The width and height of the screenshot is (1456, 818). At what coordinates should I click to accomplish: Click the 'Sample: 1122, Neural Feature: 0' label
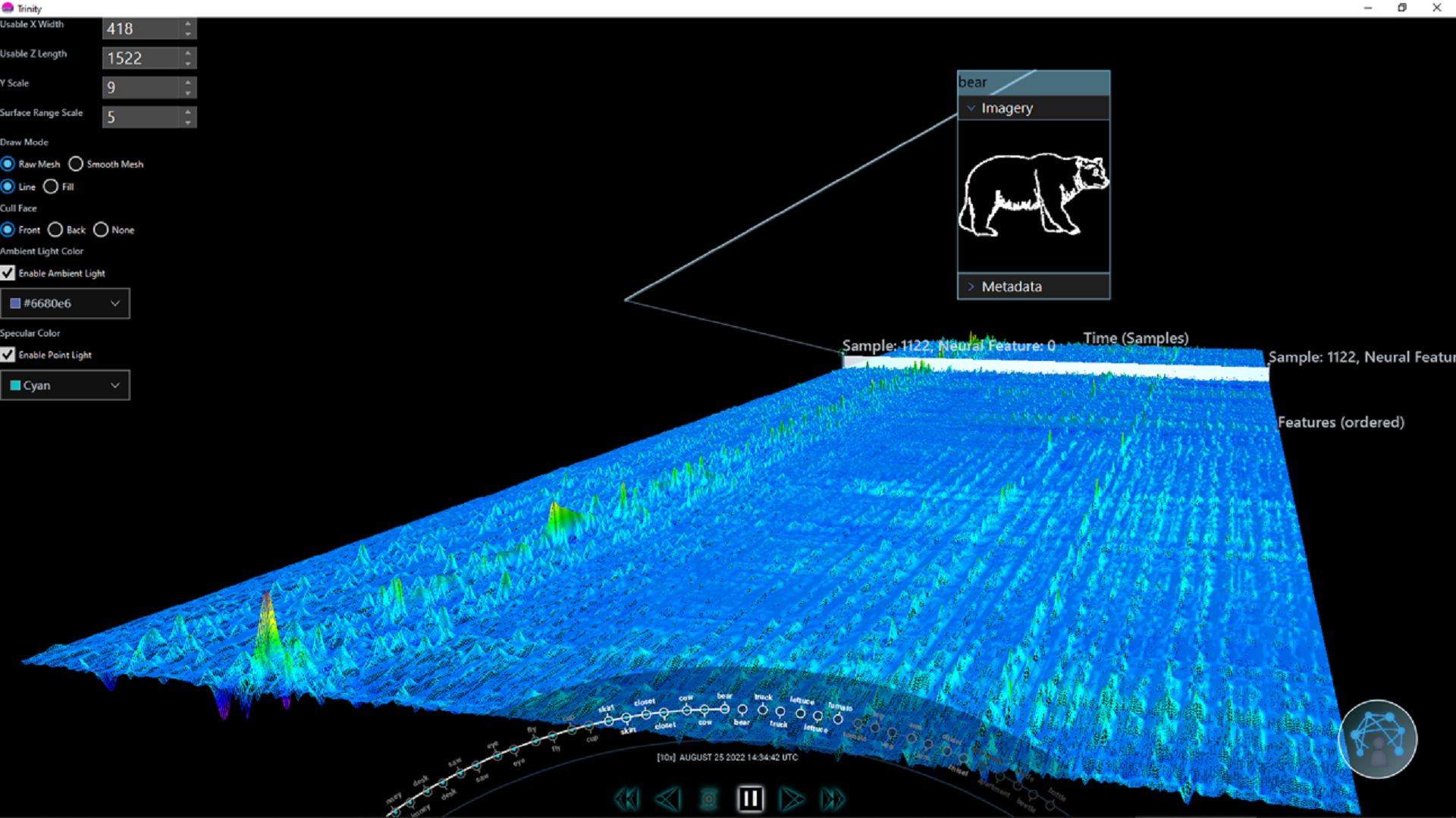[x=949, y=346]
